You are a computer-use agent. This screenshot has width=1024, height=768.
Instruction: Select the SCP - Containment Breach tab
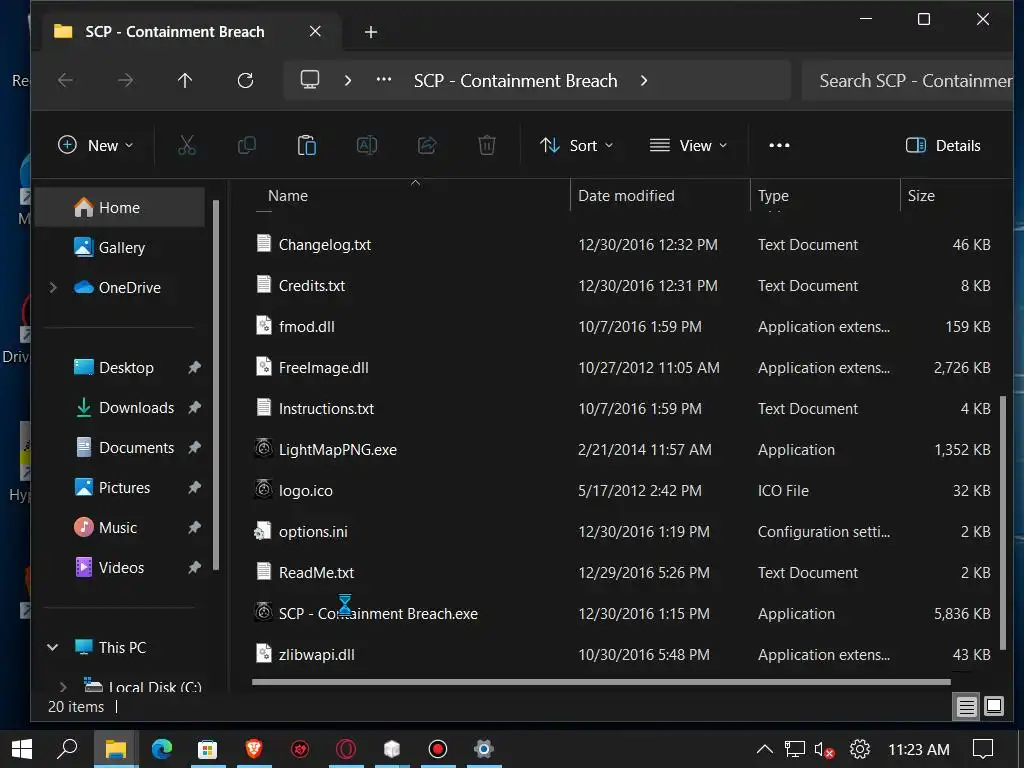[192, 31]
